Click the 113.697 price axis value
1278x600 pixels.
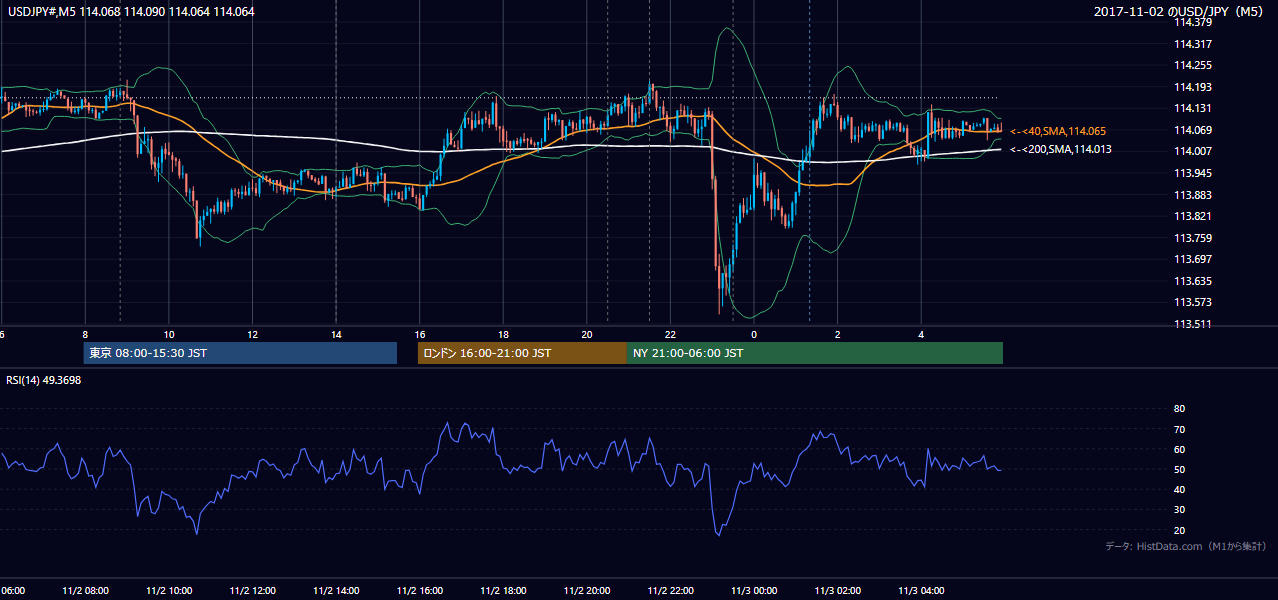point(1192,259)
